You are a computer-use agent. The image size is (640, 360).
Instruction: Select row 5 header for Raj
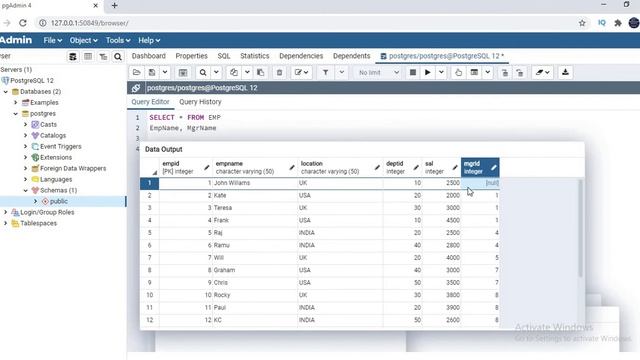pyautogui.click(x=149, y=233)
